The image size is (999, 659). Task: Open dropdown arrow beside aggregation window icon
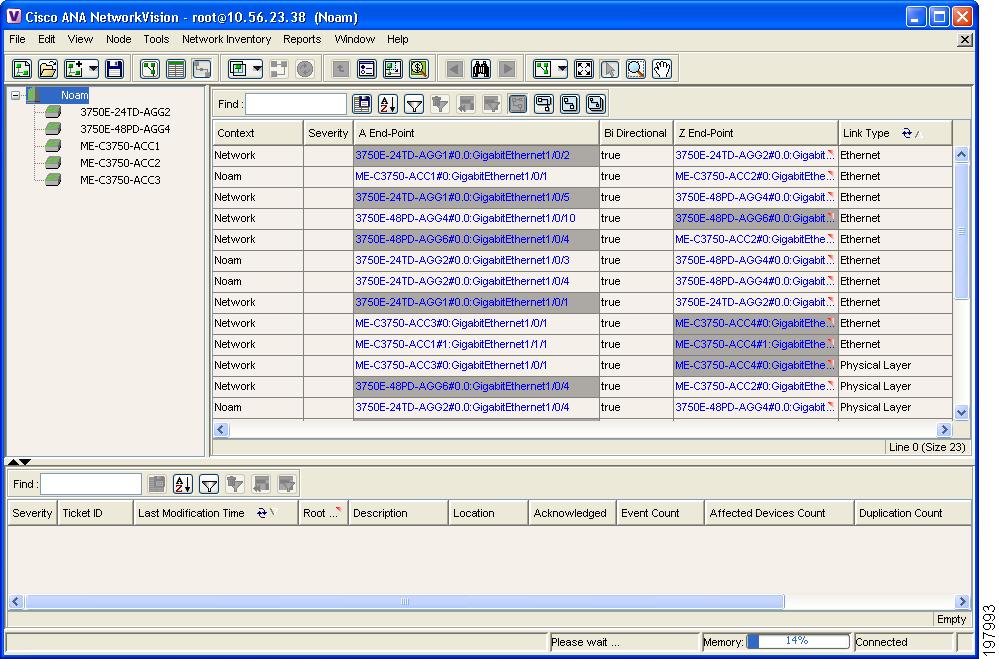tap(257, 69)
